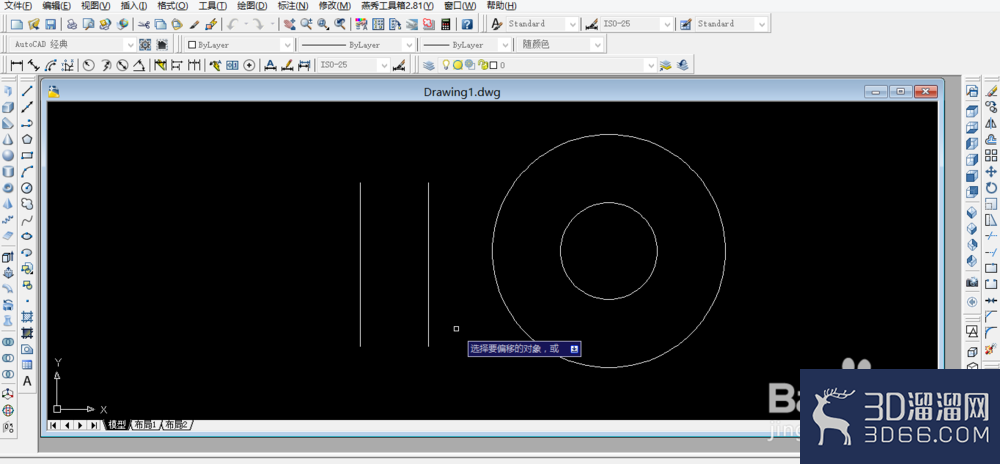Click the dynamic prompt options arrow icon
The width and height of the screenshot is (1000, 464).
tap(574, 349)
